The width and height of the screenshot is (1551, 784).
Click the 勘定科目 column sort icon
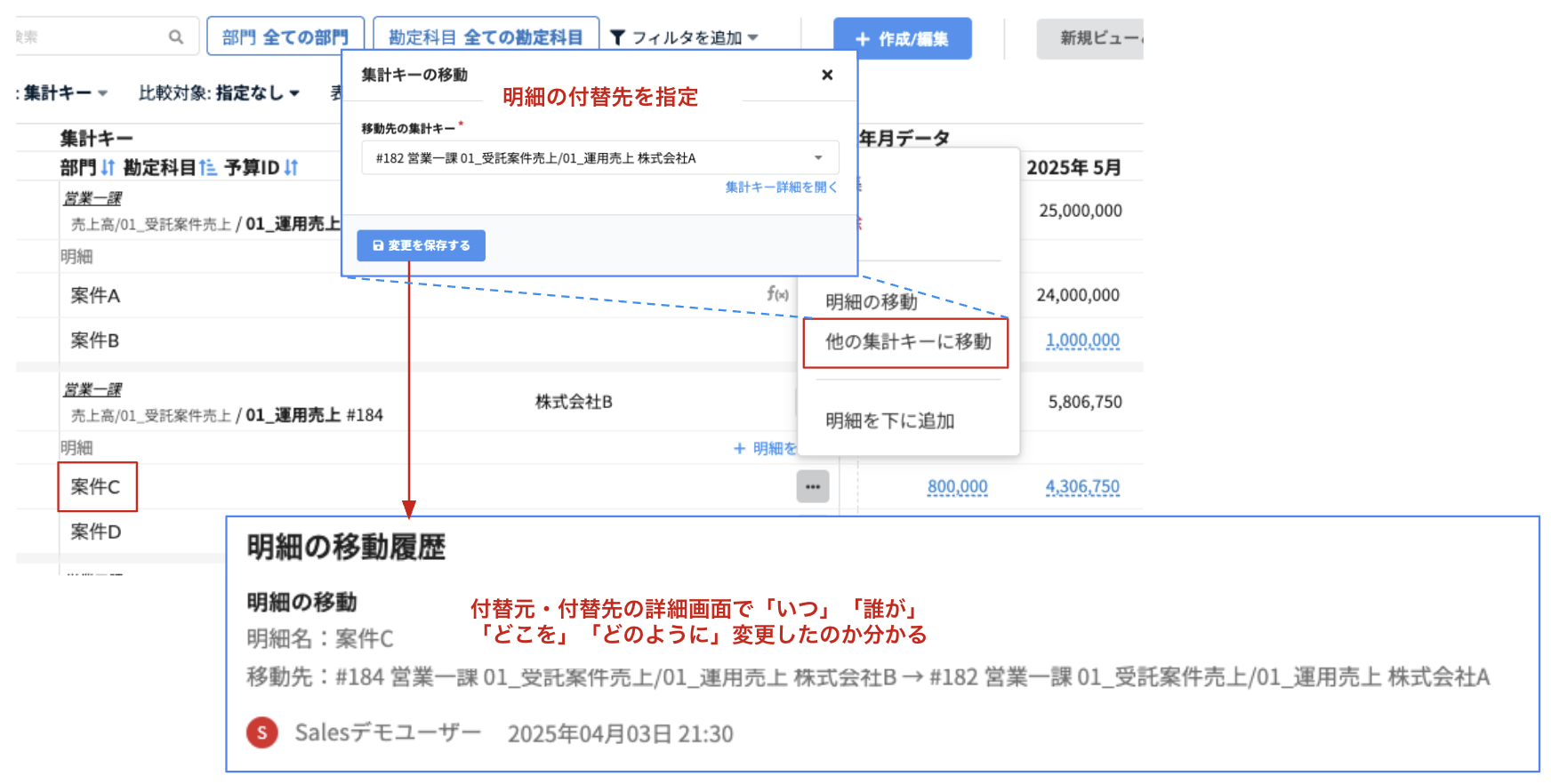click(x=207, y=167)
